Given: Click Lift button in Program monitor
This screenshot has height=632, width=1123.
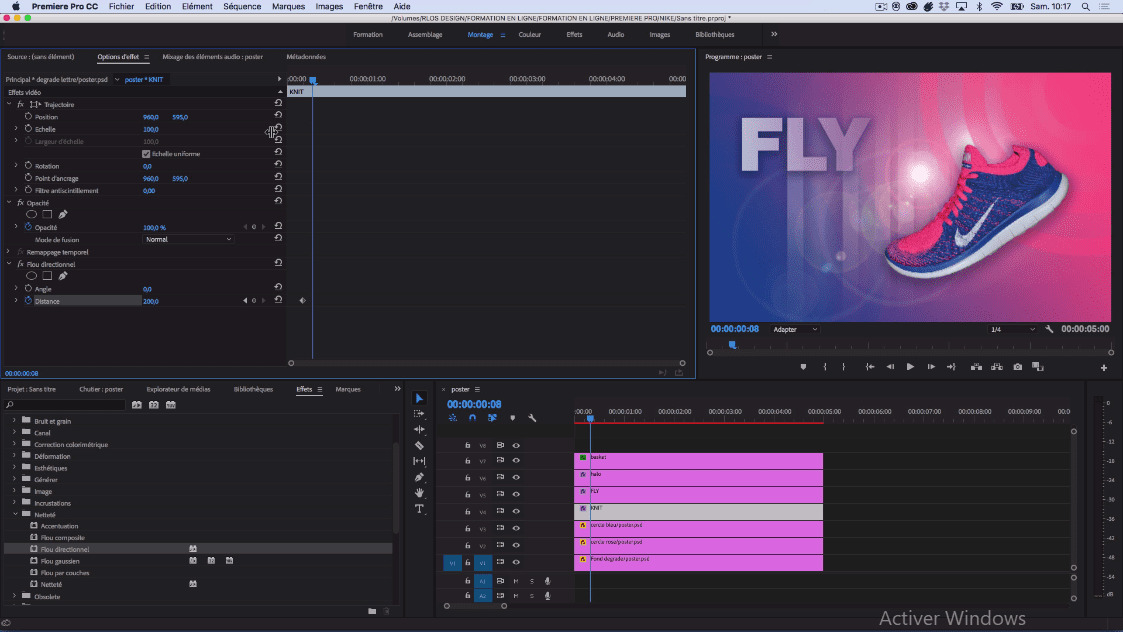Looking at the screenshot, I should (976, 367).
